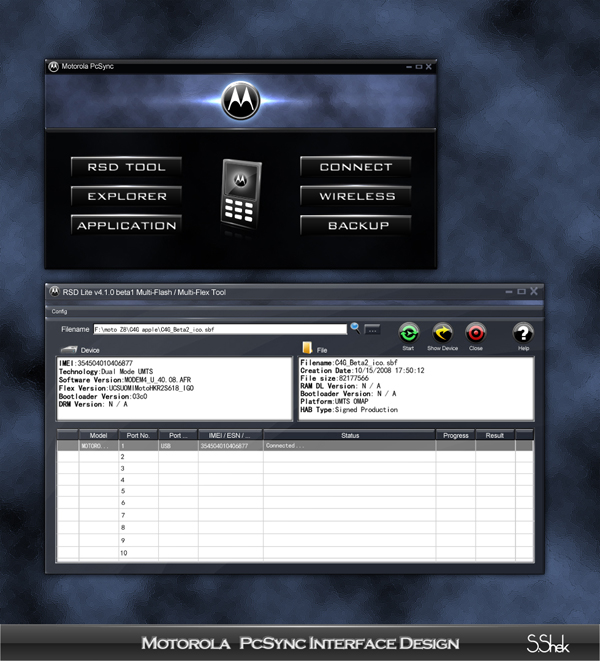The image size is (600, 661).
Task: Click the yellow Show Device icon
Action: [442, 333]
